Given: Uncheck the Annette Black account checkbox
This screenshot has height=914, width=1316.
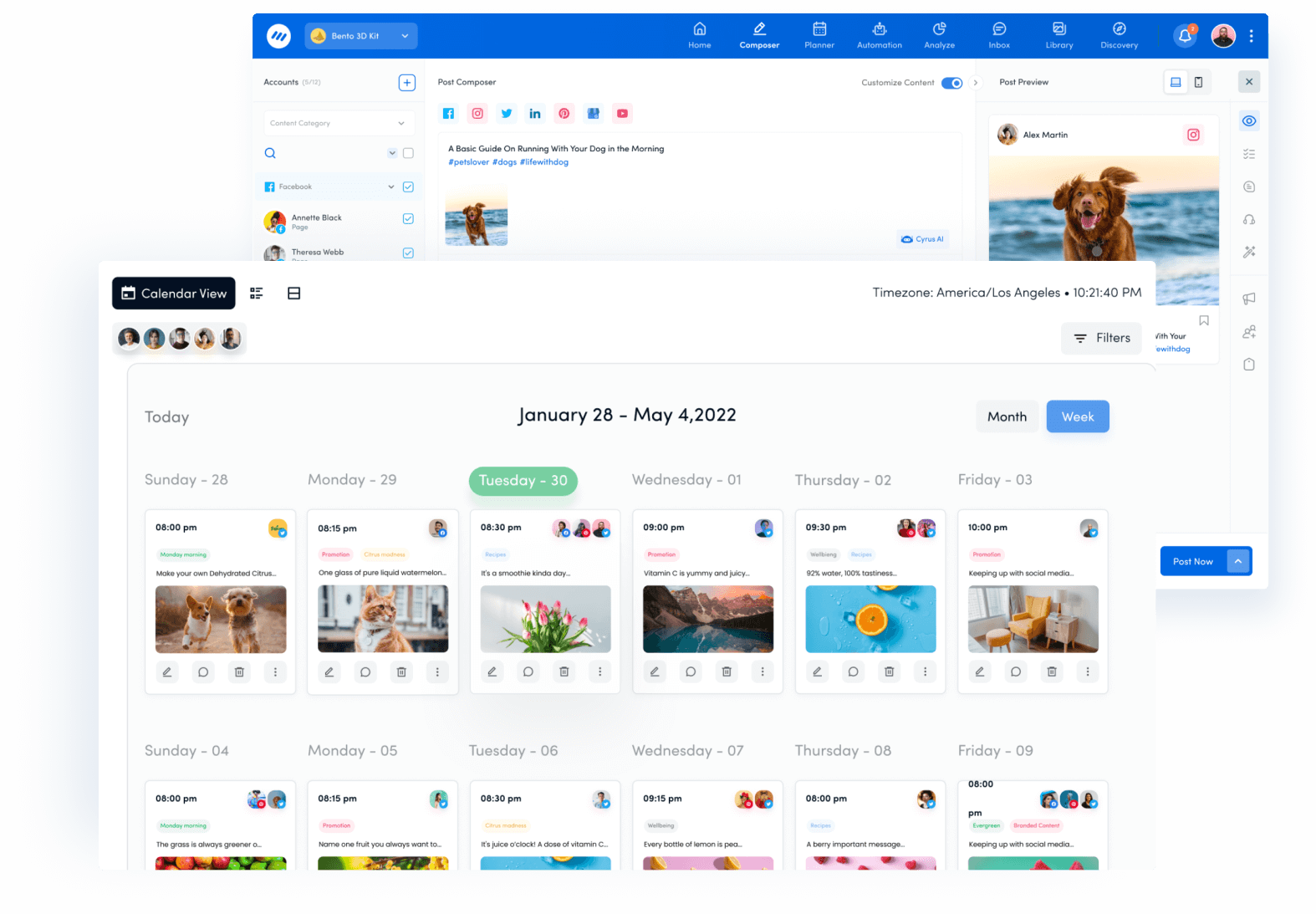Looking at the screenshot, I should click(408, 219).
